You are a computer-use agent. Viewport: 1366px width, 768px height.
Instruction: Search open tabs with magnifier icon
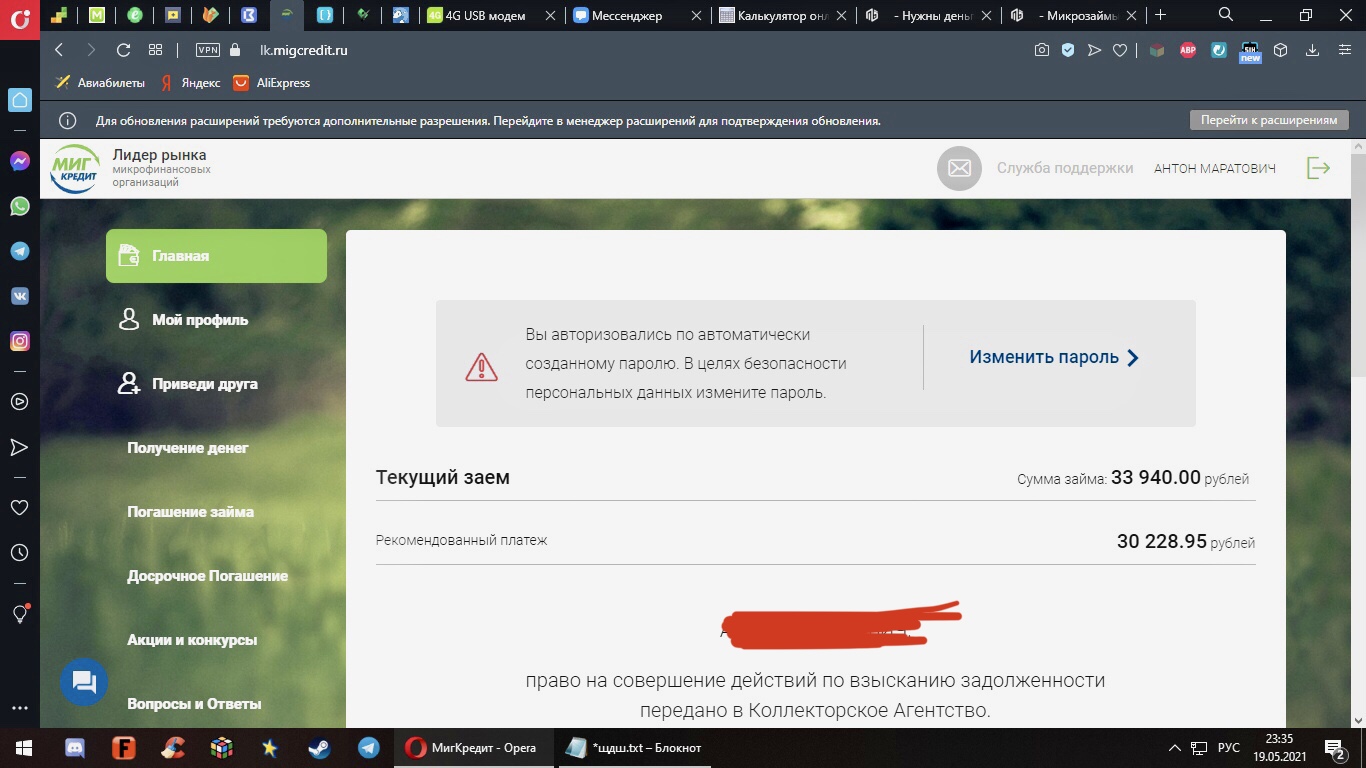[1226, 15]
